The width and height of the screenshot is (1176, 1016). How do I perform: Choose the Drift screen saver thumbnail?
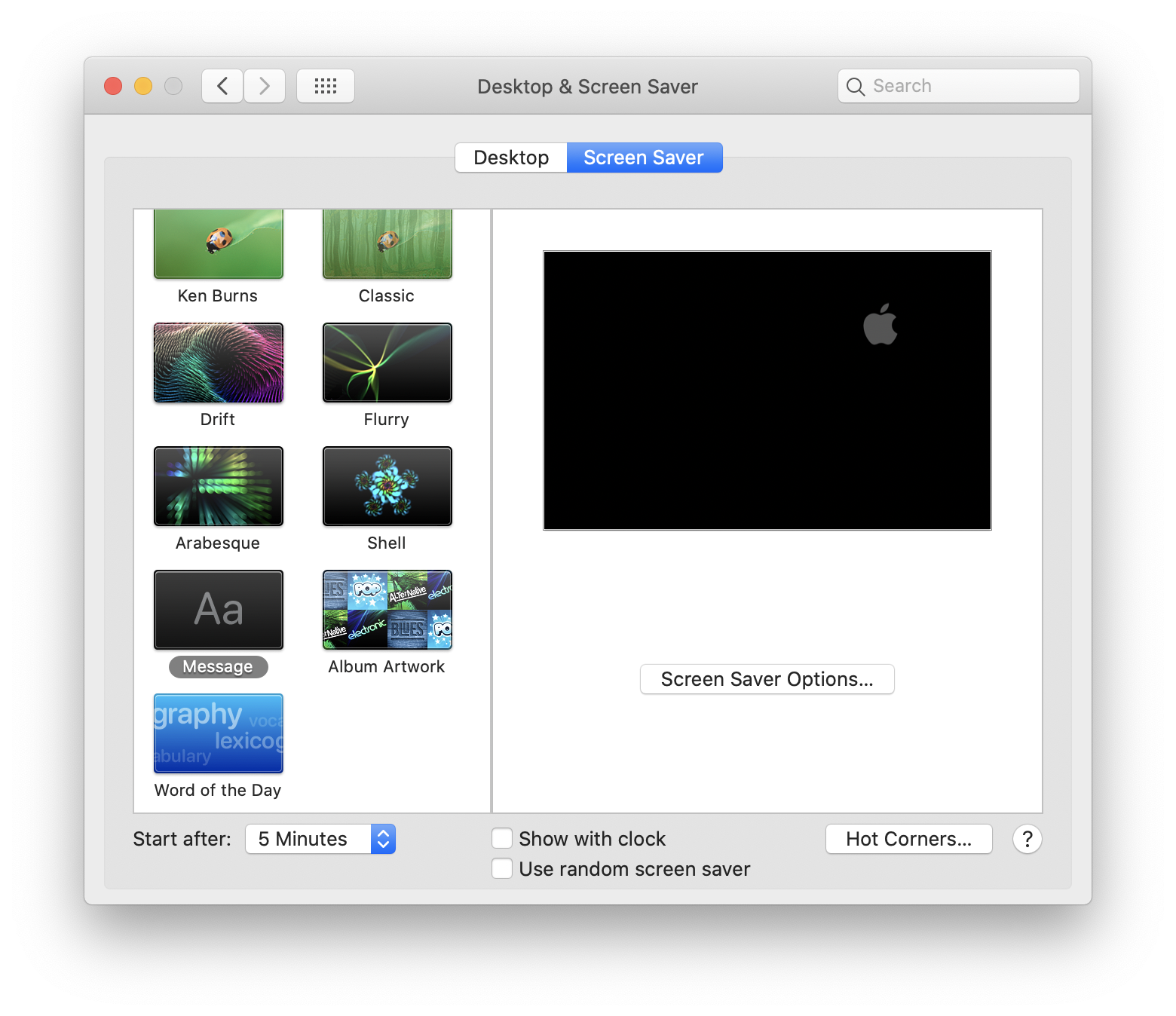click(x=219, y=363)
